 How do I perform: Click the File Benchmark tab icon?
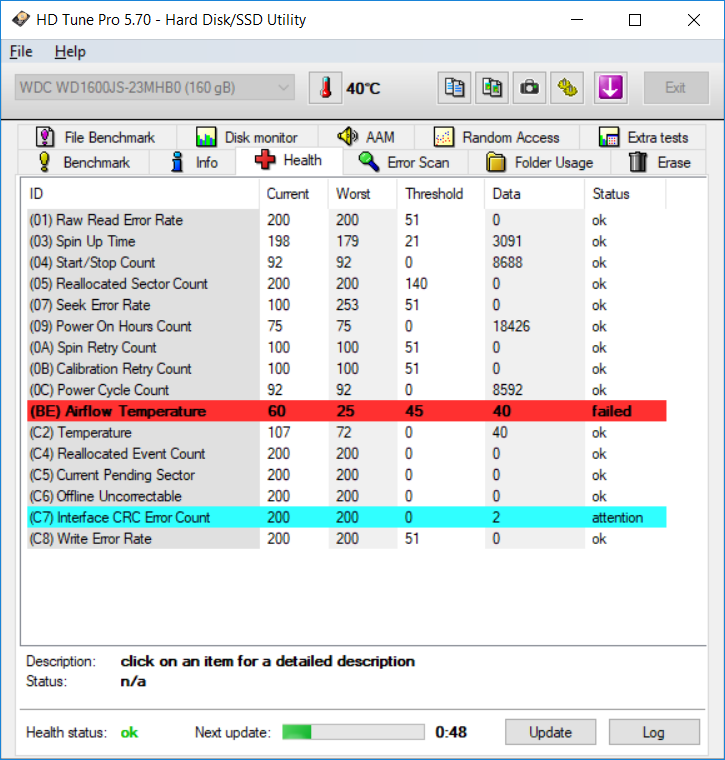(45, 137)
